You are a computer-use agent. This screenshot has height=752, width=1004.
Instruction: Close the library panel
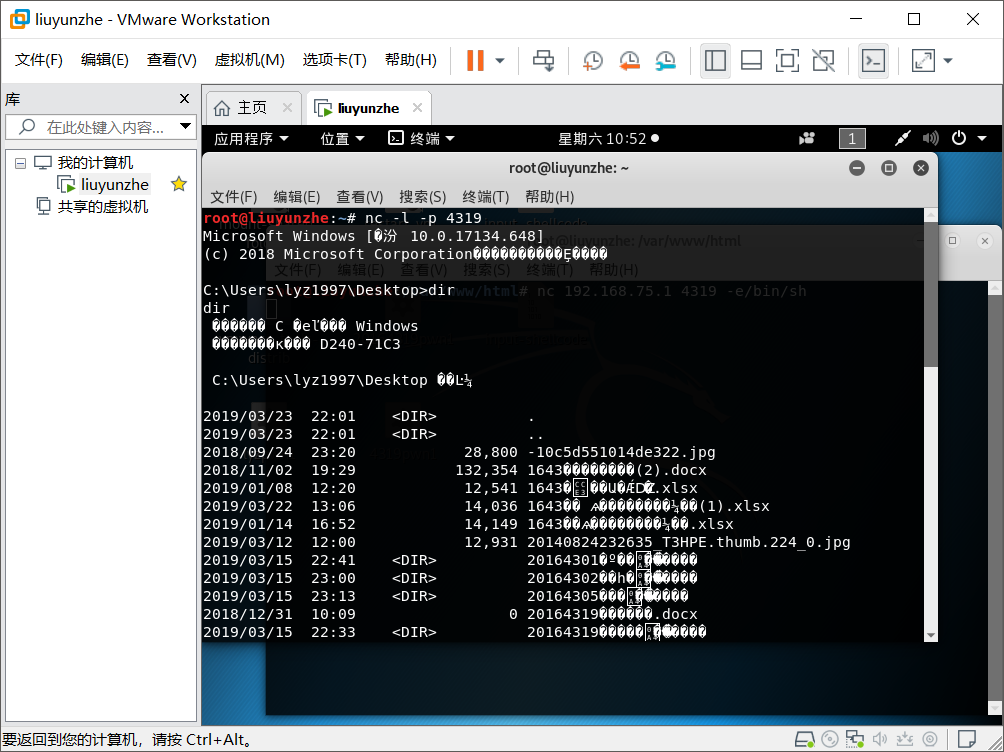pos(184,99)
